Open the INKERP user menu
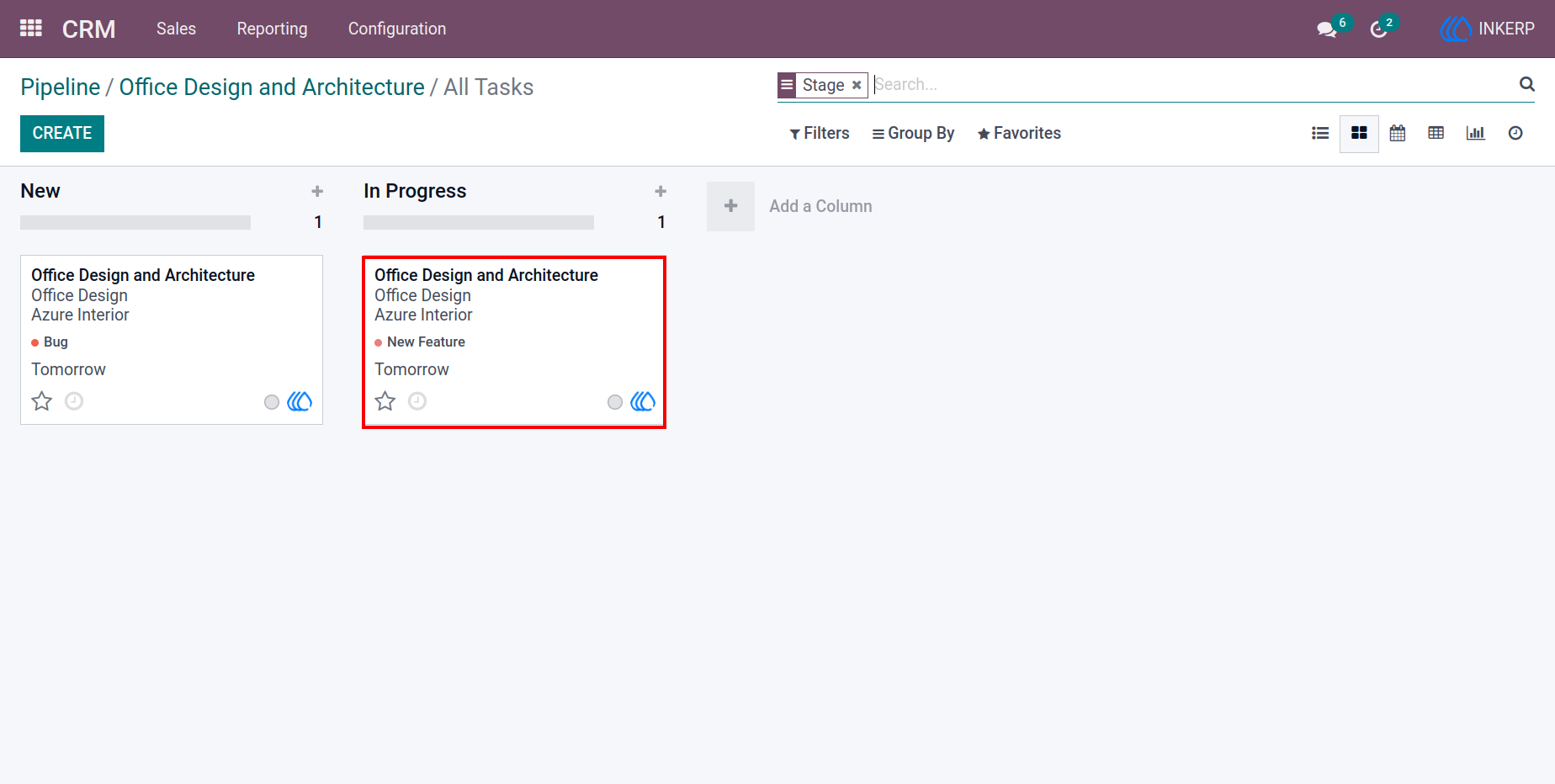Screen dimensions: 1555x784 coord(1487,29)
